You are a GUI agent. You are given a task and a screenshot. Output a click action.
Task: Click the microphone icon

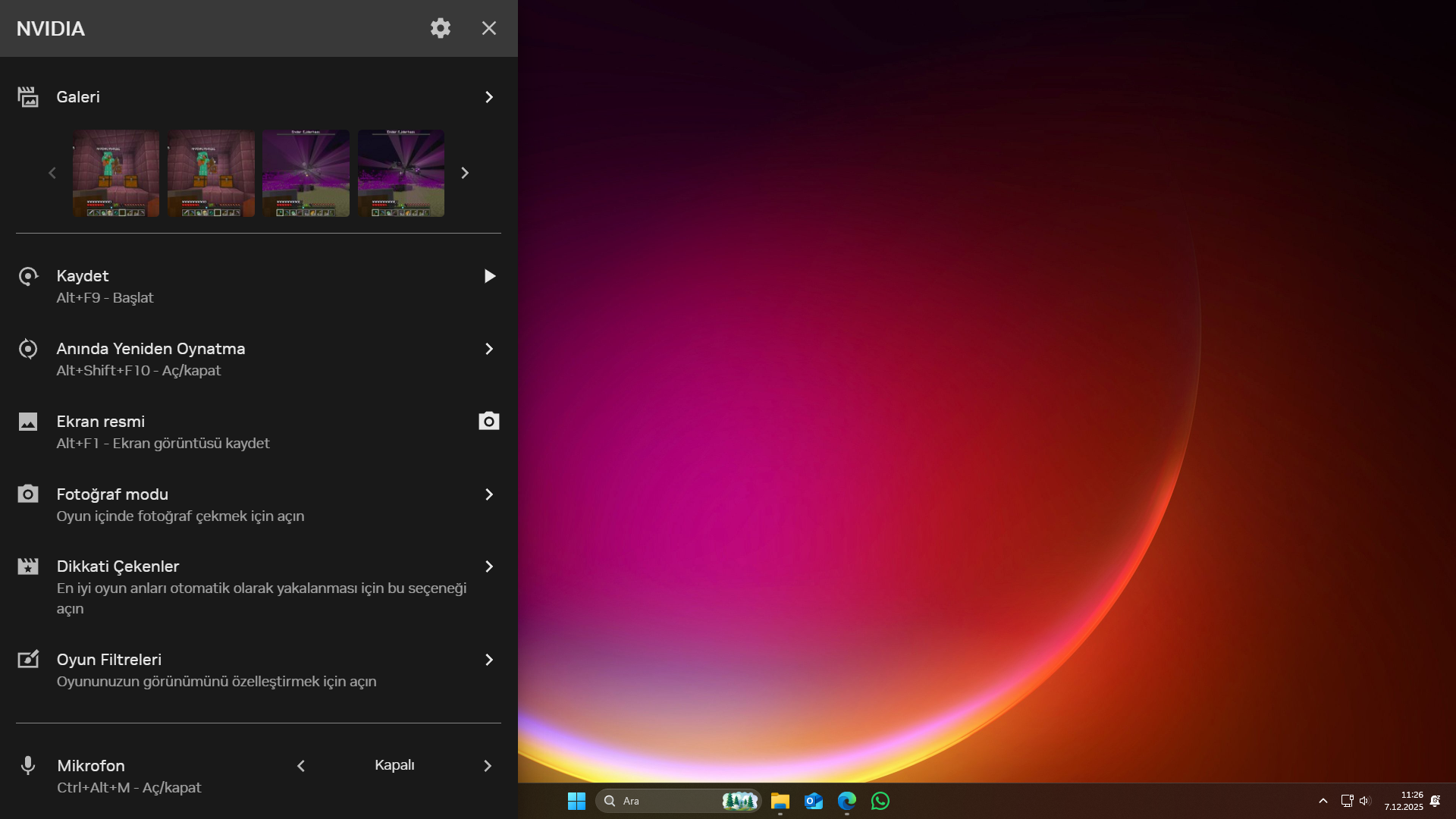click(28, 766)
